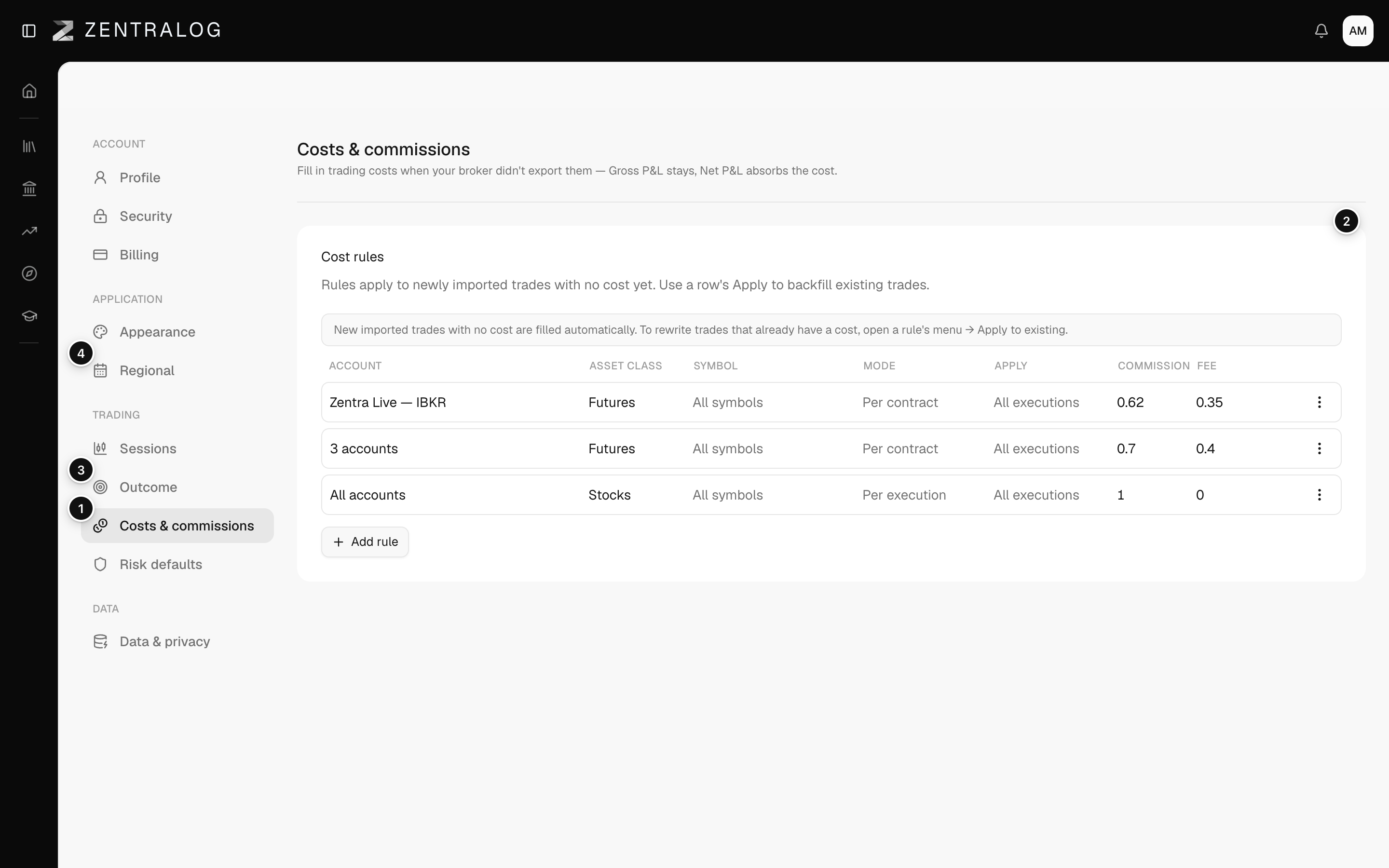The height and width of the screenshot is (868, 1389).
Task: Click the Zentra Live — IBKR account cell
Action: [x=388, y=403]
